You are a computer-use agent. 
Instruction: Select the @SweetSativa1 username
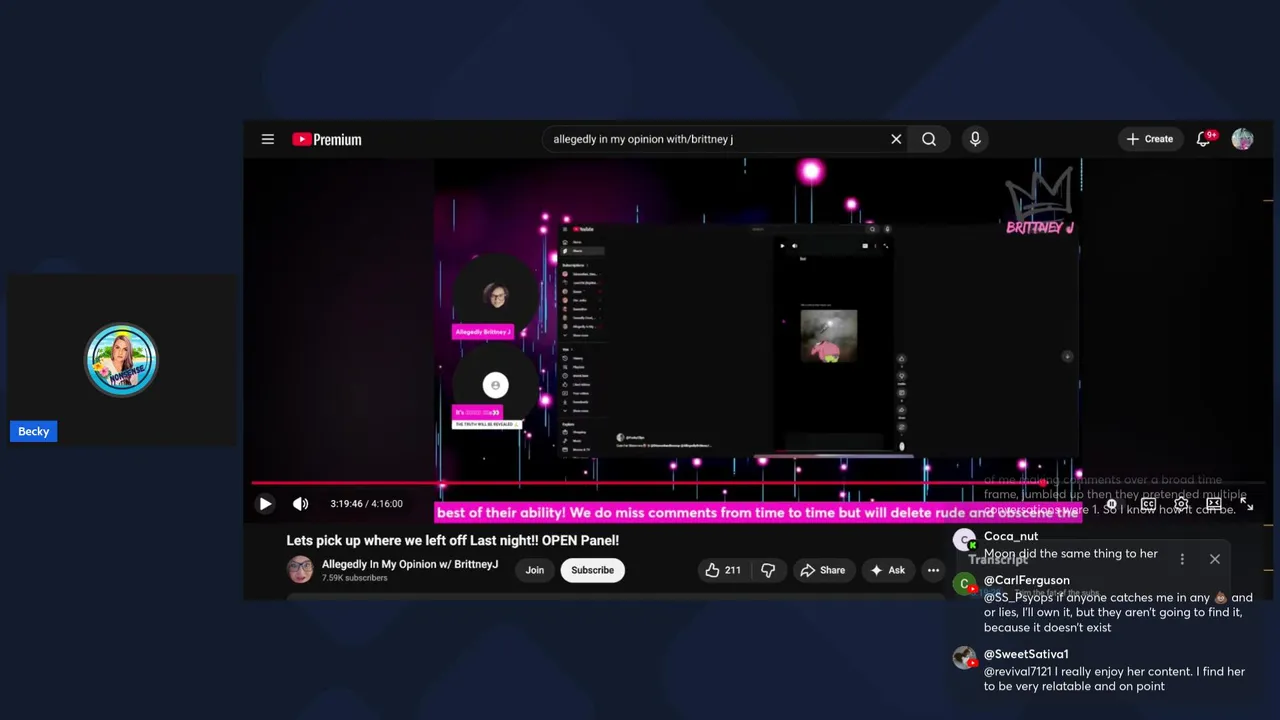pos(1026,654)
